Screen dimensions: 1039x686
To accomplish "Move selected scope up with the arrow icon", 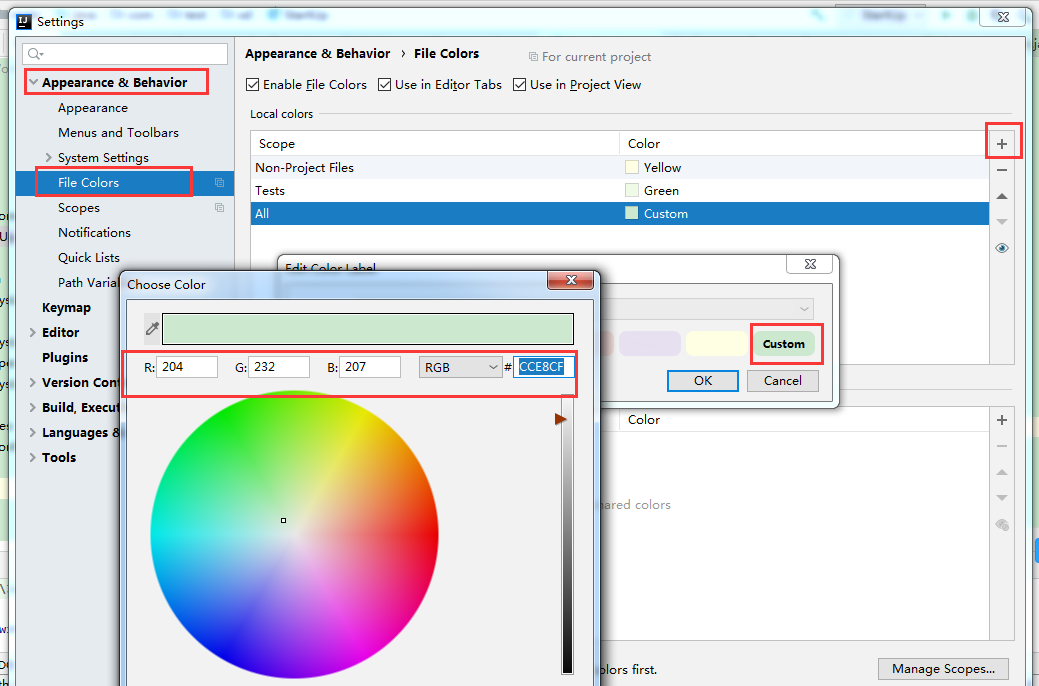I will click(x=1002, y=196).
